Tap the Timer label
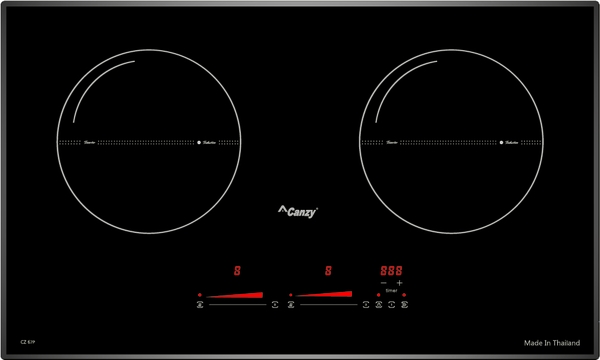The height and width of the screenshot is (360, 600). (391, 291)
